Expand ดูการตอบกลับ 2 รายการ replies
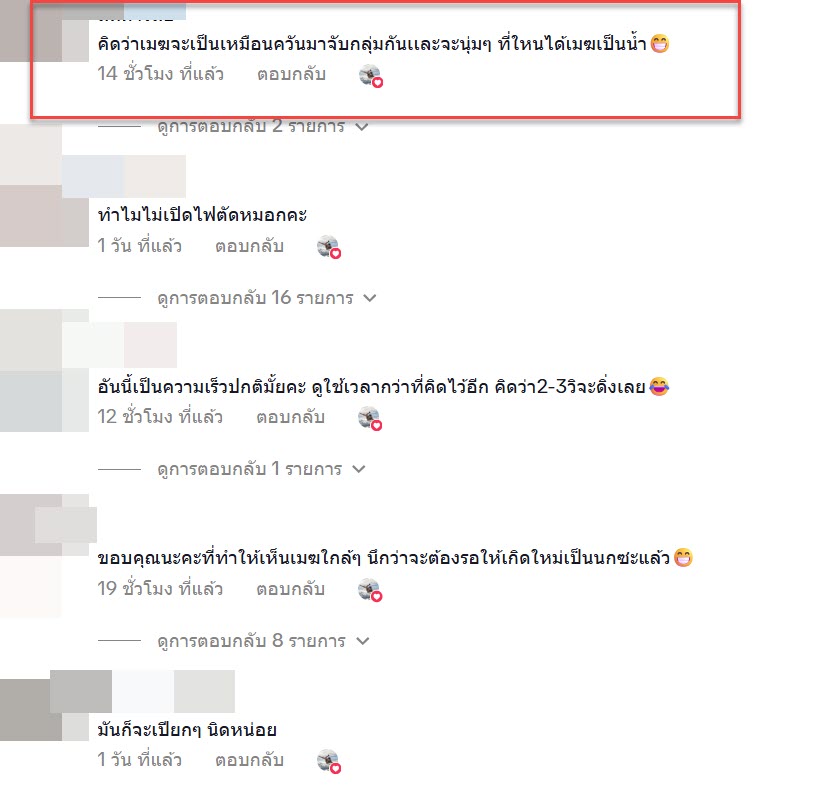 point(263,126)
